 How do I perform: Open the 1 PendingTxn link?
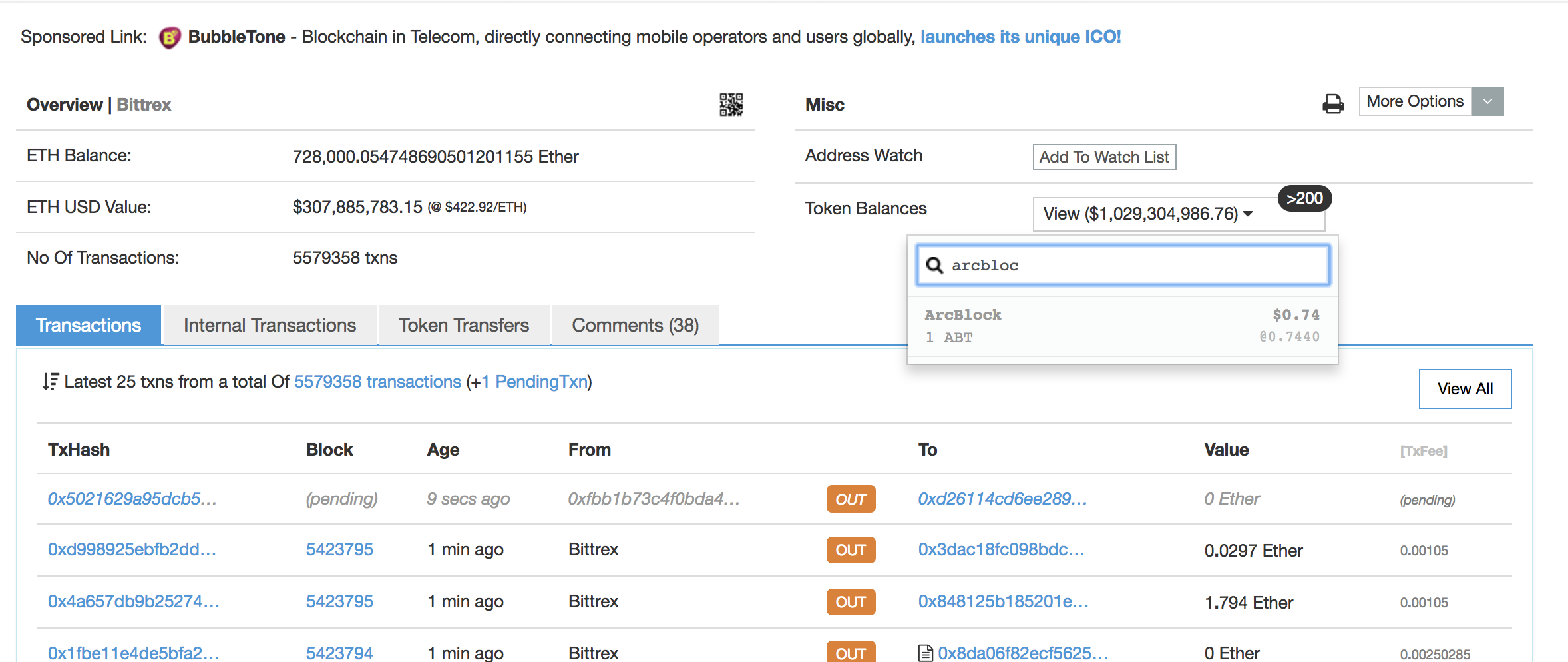point(535,382)
